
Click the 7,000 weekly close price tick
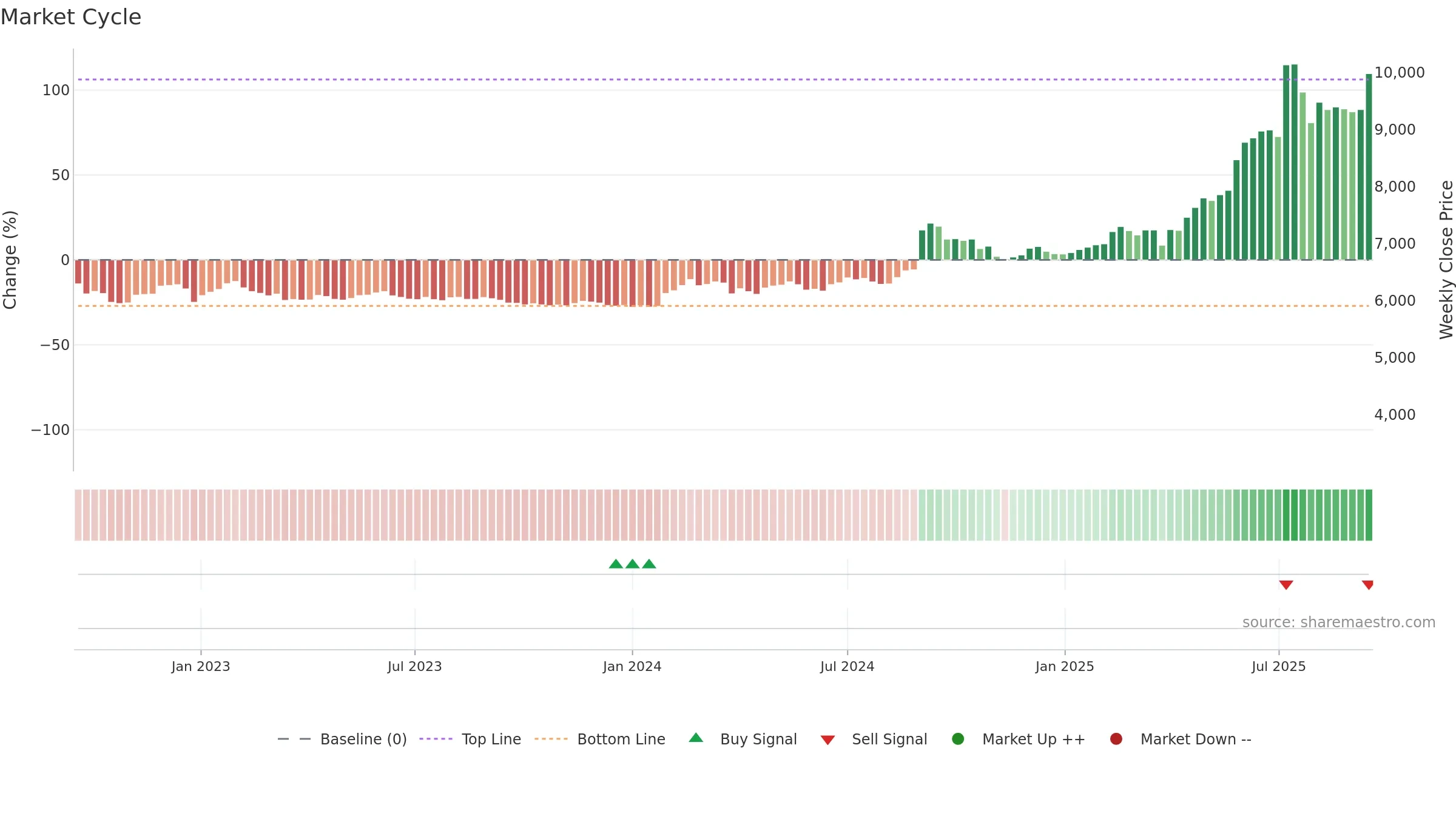coord(1395,244)
